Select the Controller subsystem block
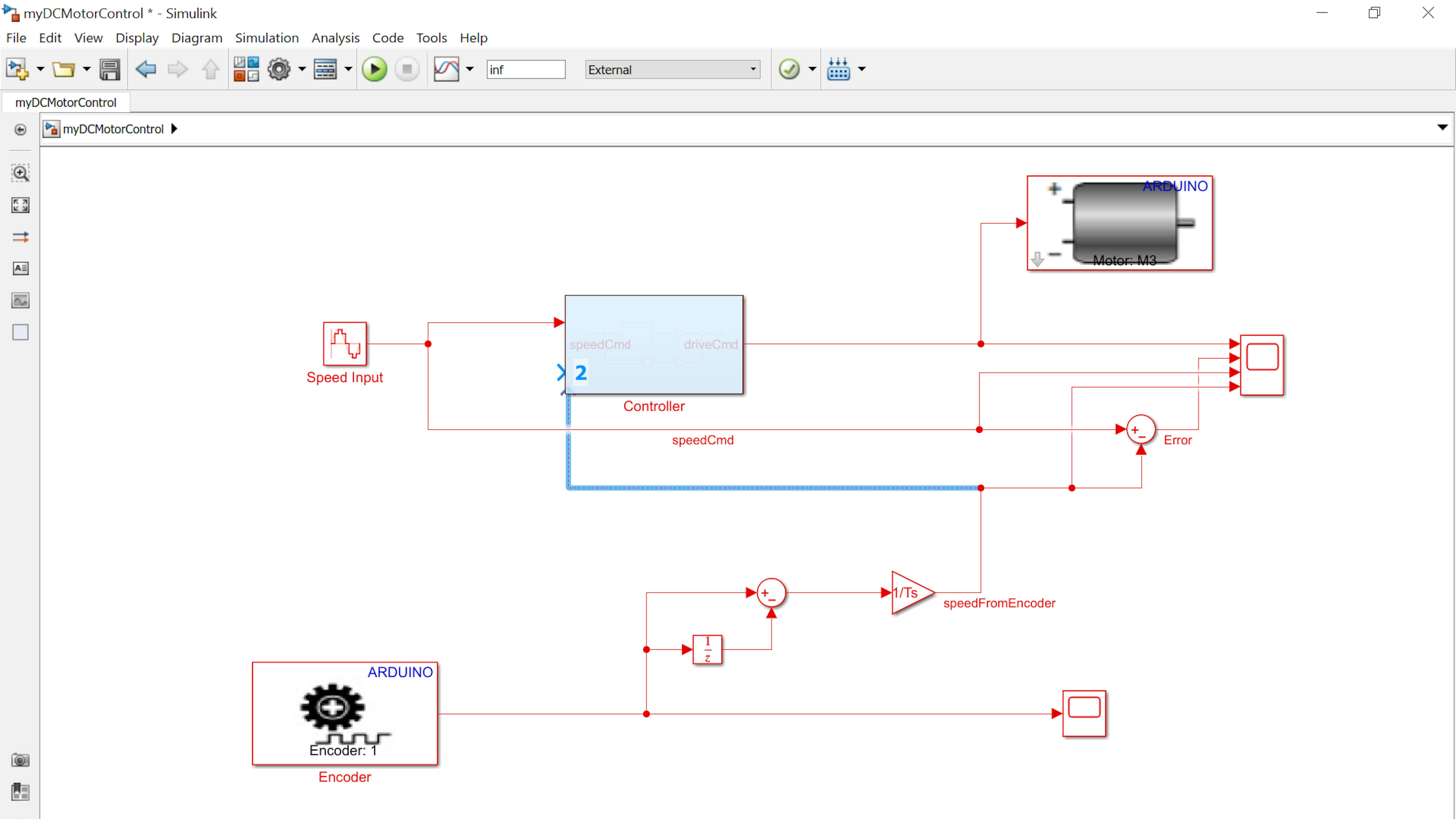 coord(654,345)
